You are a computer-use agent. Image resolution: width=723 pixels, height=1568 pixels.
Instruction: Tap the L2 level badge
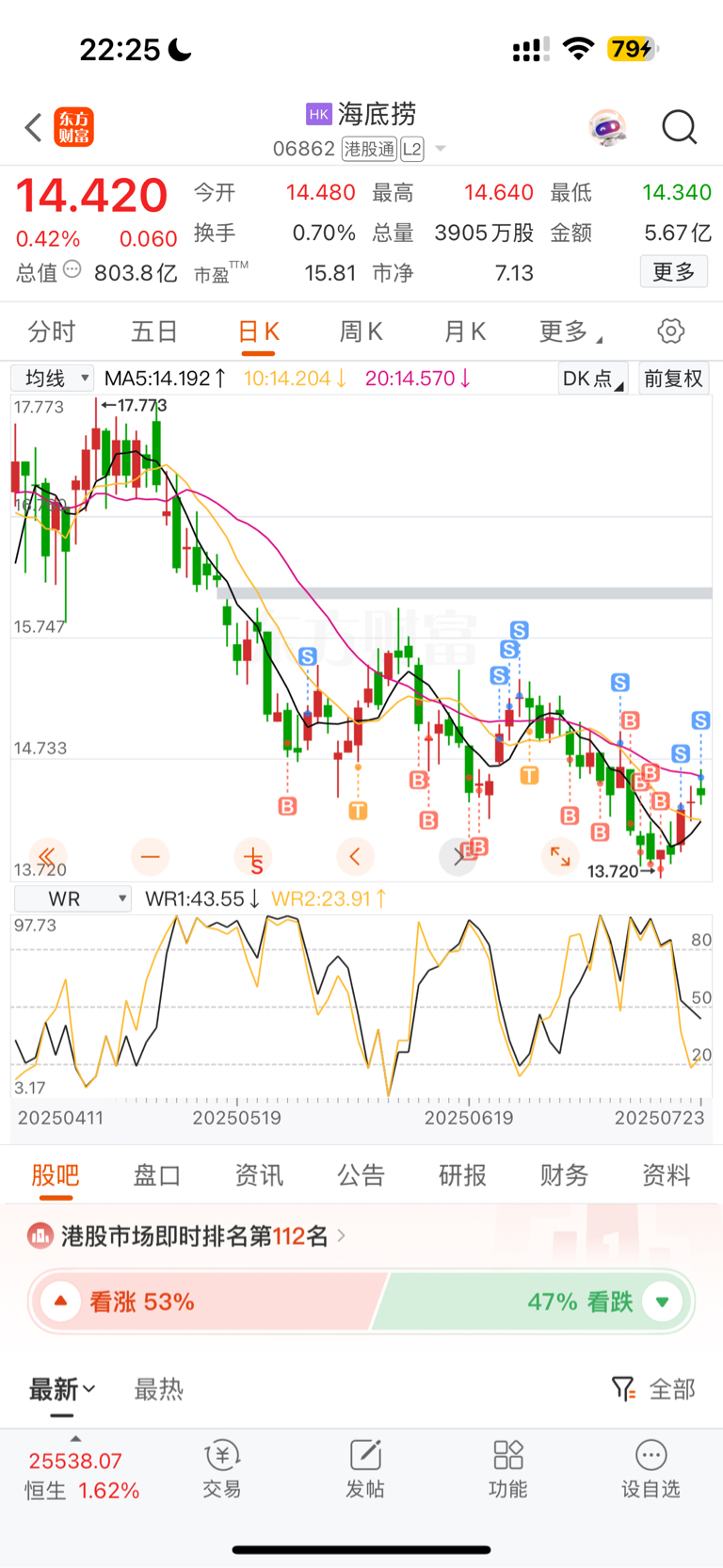click(x=412, y=149)
